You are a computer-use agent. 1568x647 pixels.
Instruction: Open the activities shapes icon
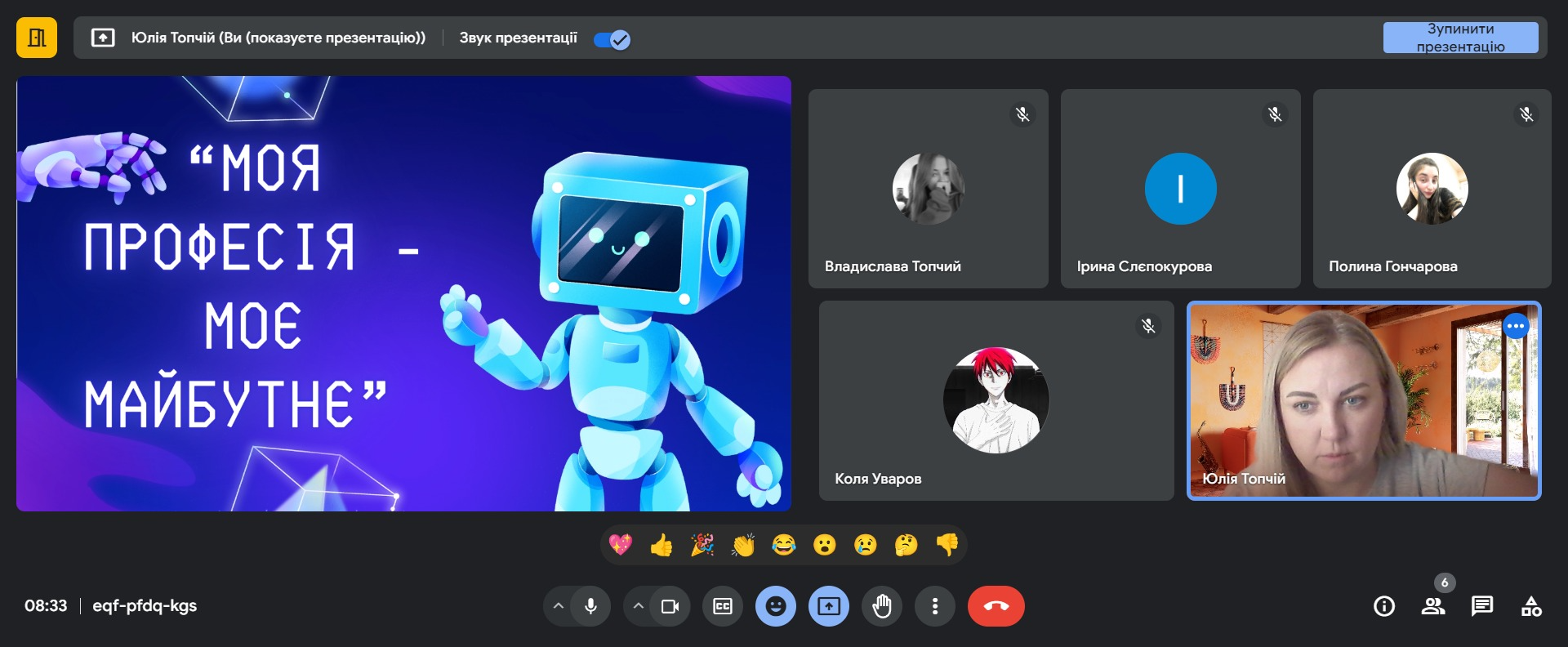1531,606
